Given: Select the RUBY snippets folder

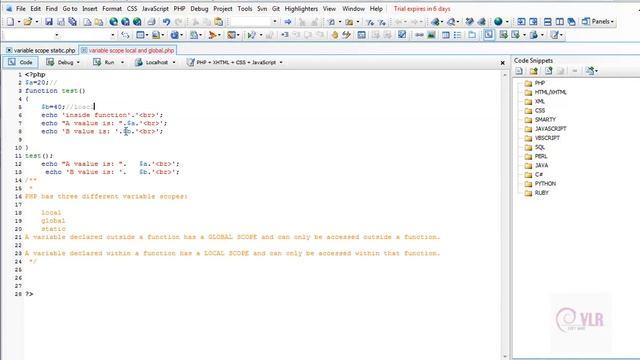Looking at the screenshot, I should pyautogui.click(x=537, y=193).
